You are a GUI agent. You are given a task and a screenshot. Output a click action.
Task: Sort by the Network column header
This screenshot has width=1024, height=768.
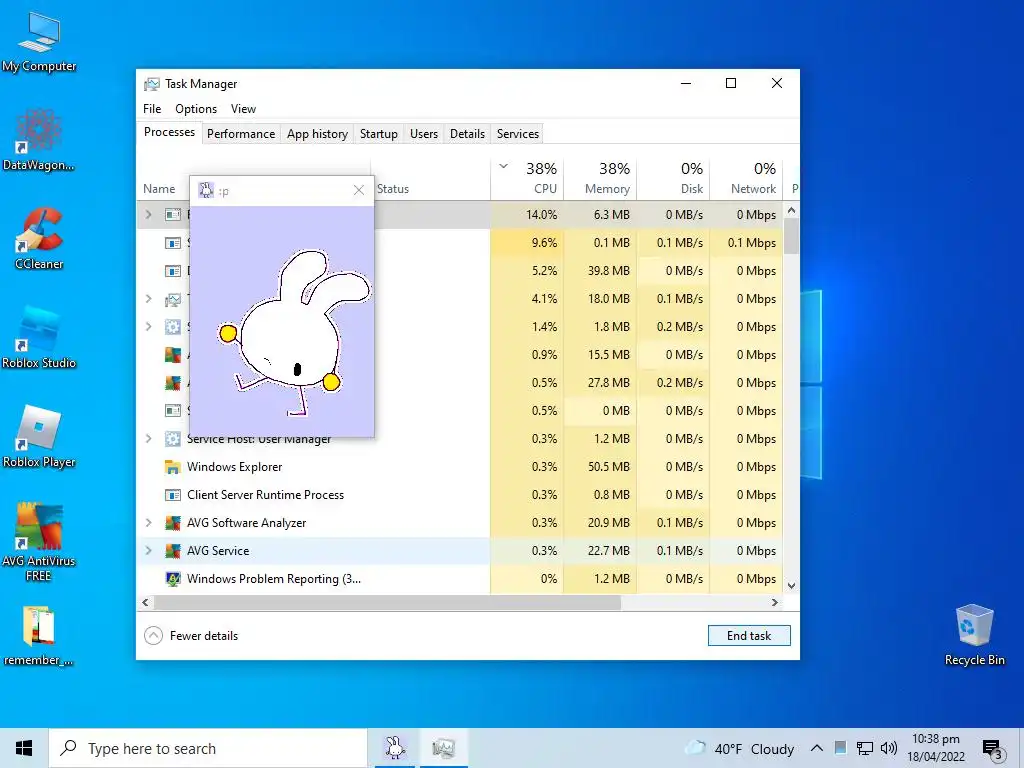click(746, 178)
